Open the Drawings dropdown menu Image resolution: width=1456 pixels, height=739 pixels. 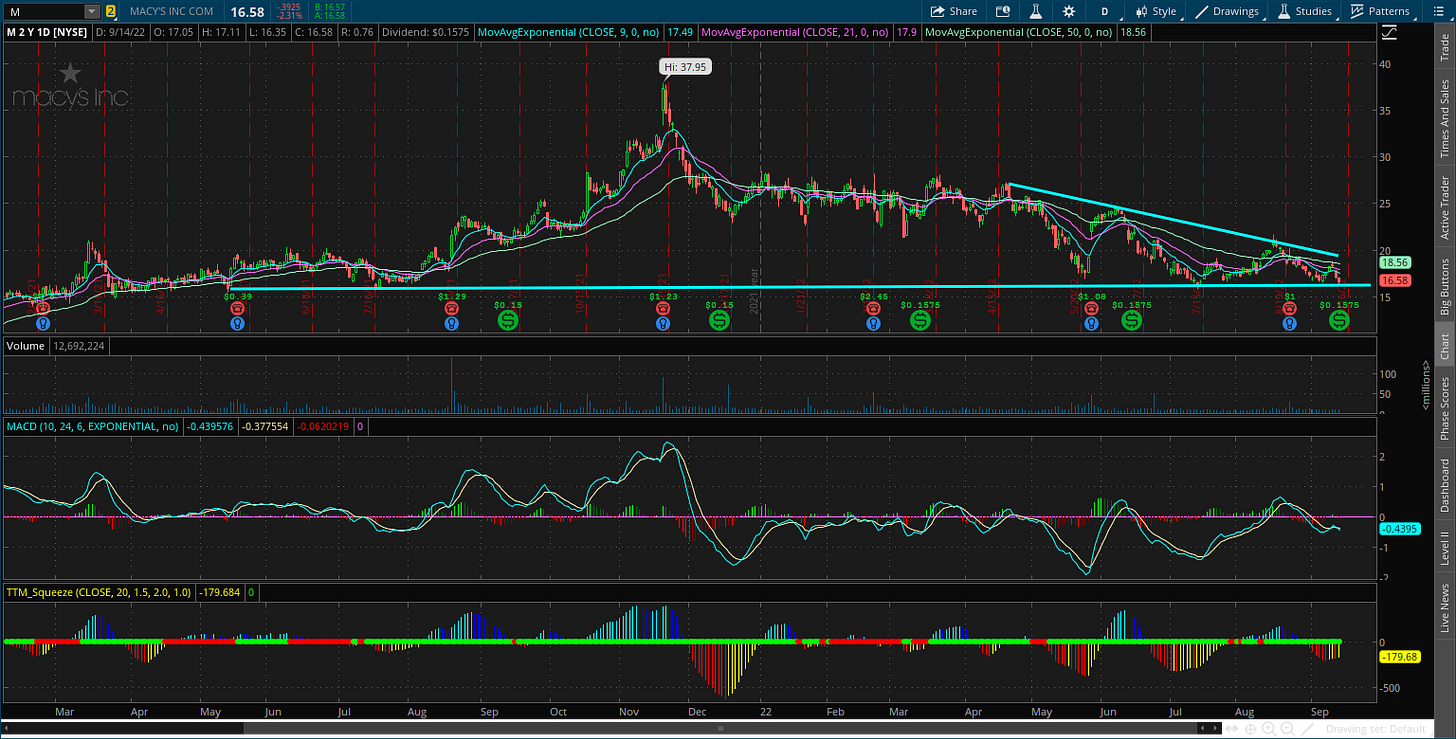click(x=1228, y=11)
